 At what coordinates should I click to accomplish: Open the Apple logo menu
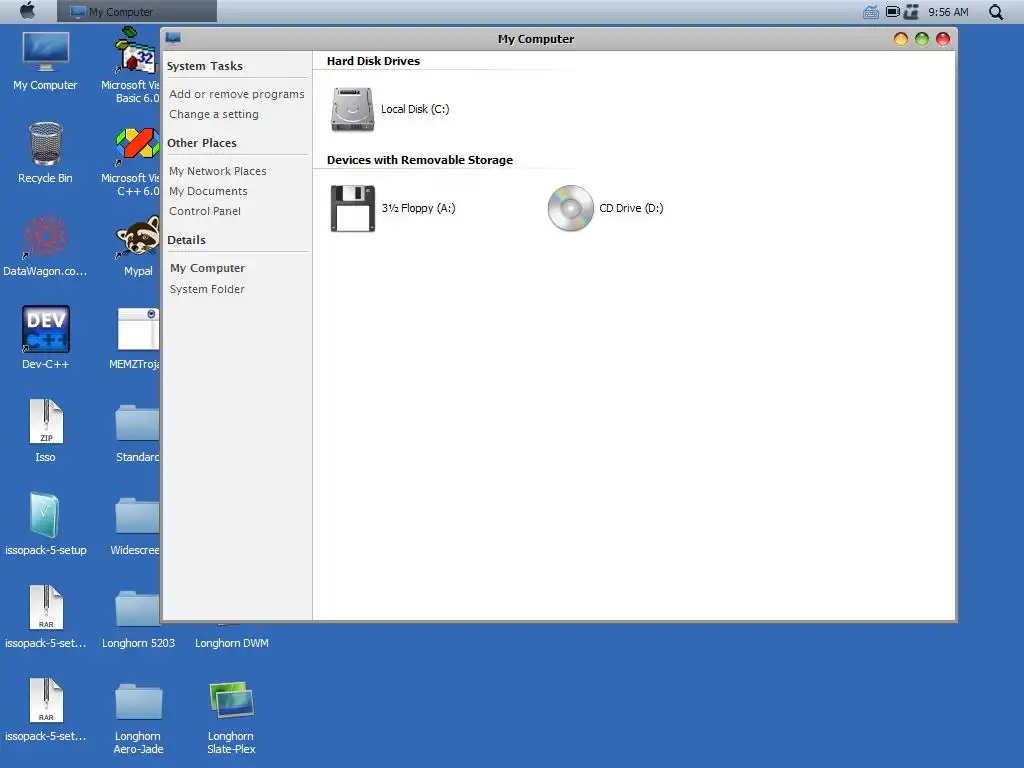[x=27, y=11]
